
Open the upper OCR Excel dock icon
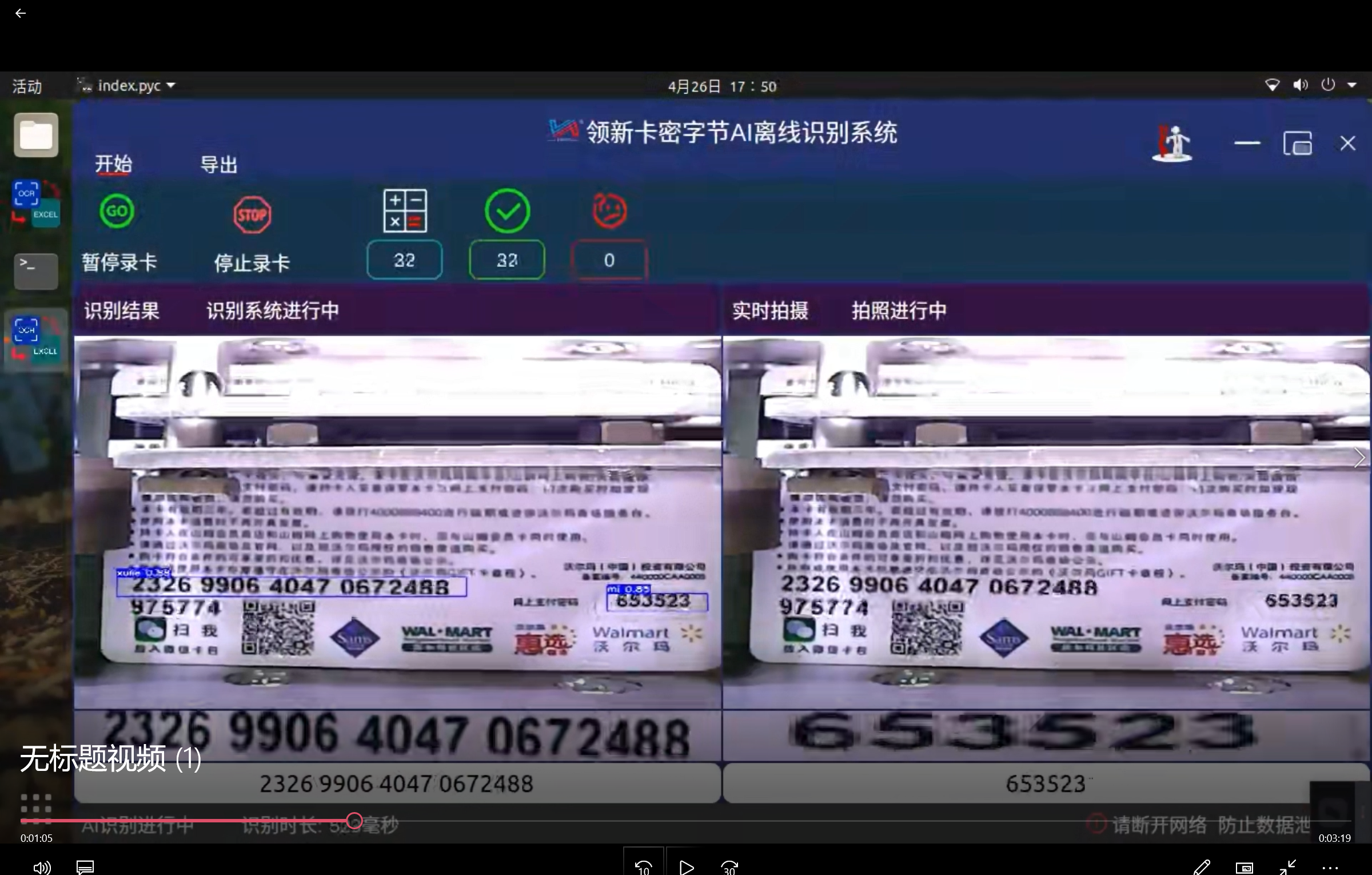point(36,204)
